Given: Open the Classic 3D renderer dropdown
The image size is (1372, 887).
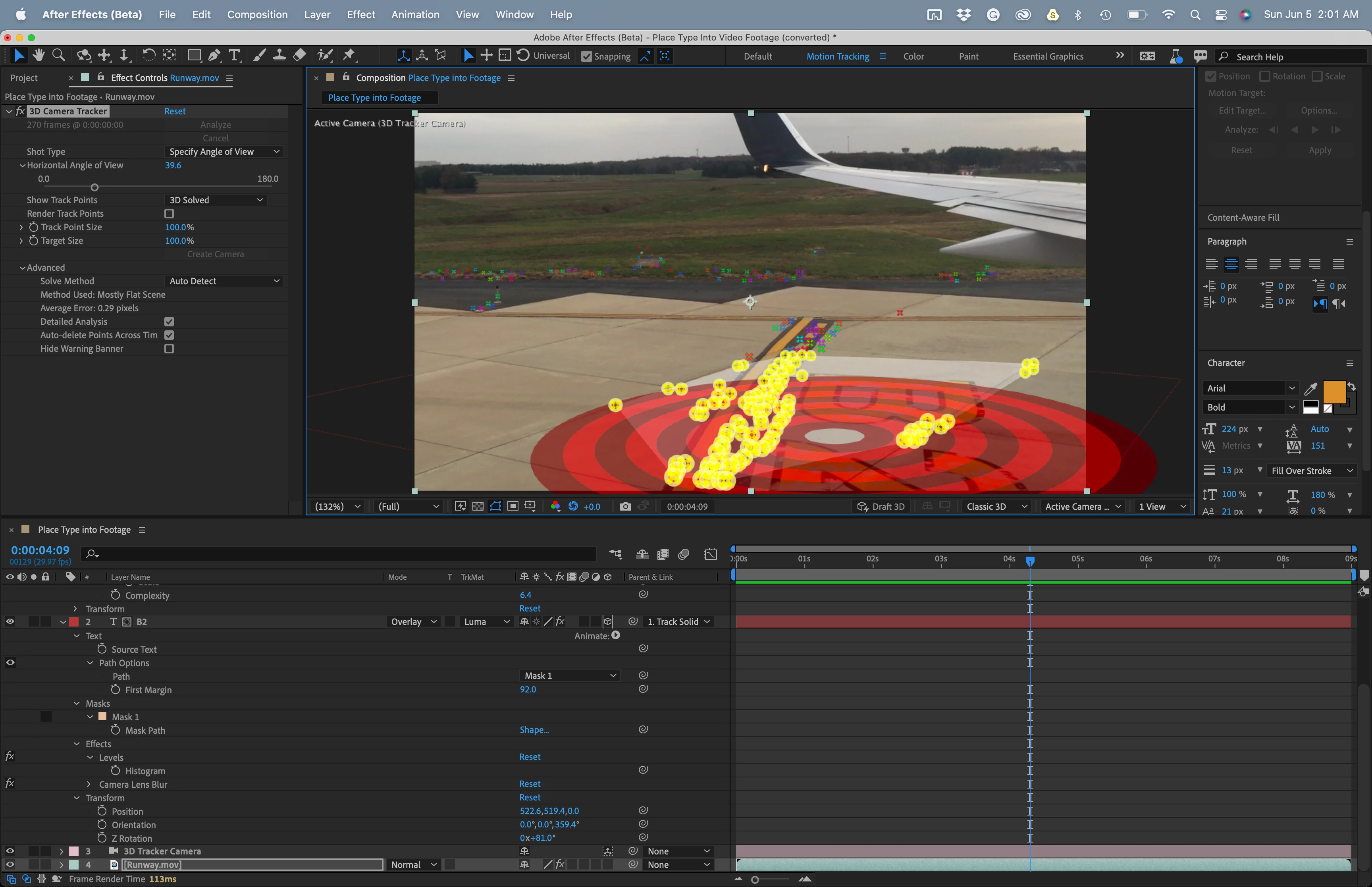Looking at the screenshot, I should (x=996, y=506).
